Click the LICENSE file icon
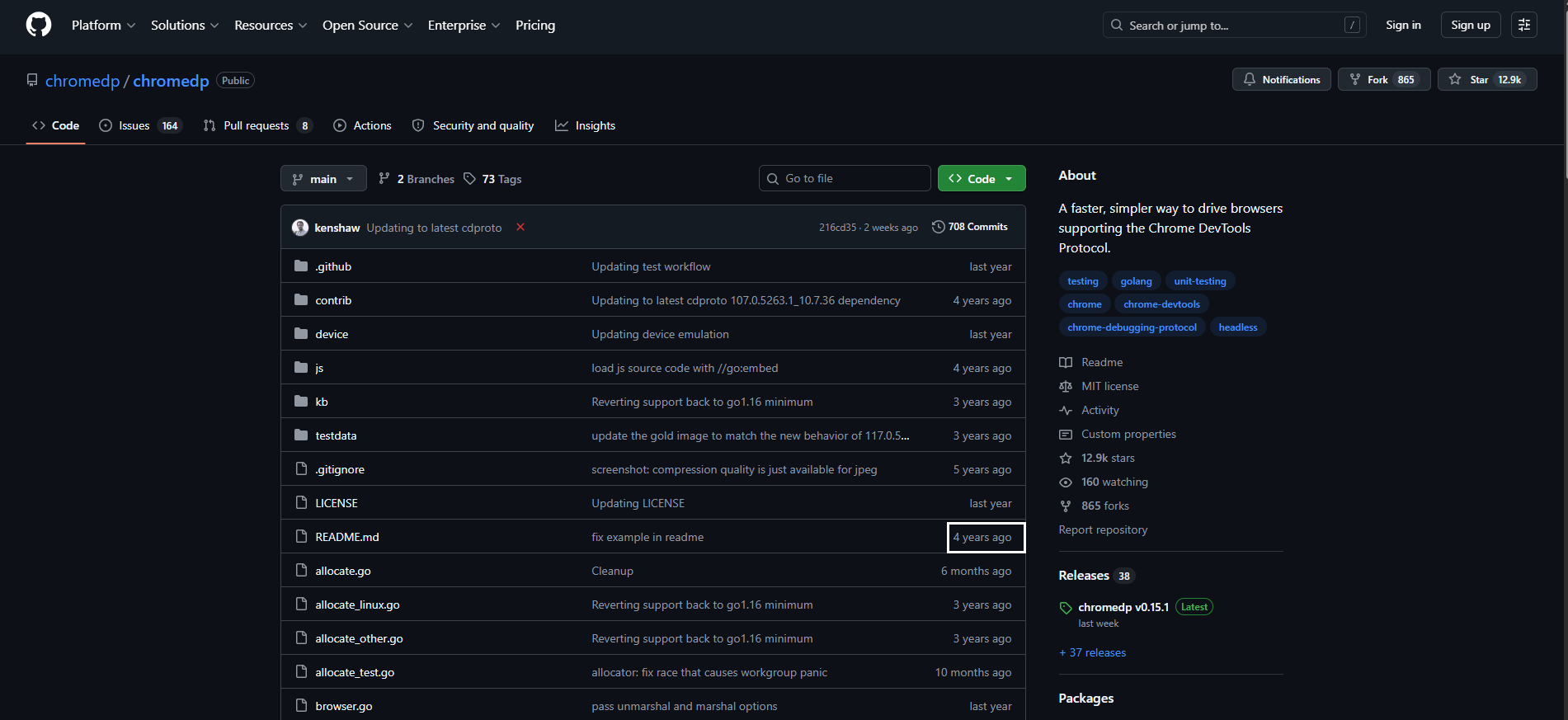1568x720 pixels. [x=301, y=502]
